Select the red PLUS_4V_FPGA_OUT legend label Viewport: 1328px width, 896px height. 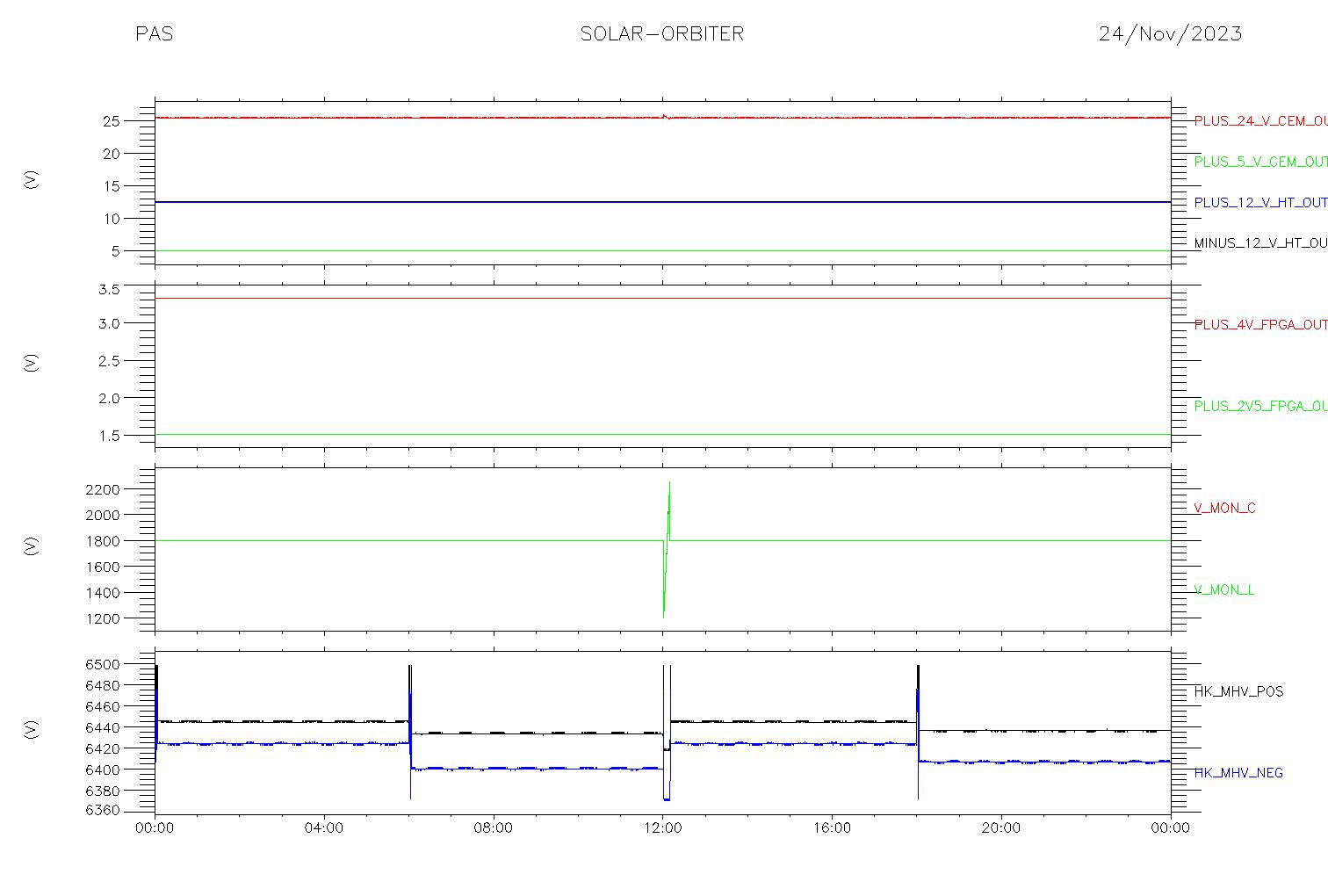pos(1260,325)
